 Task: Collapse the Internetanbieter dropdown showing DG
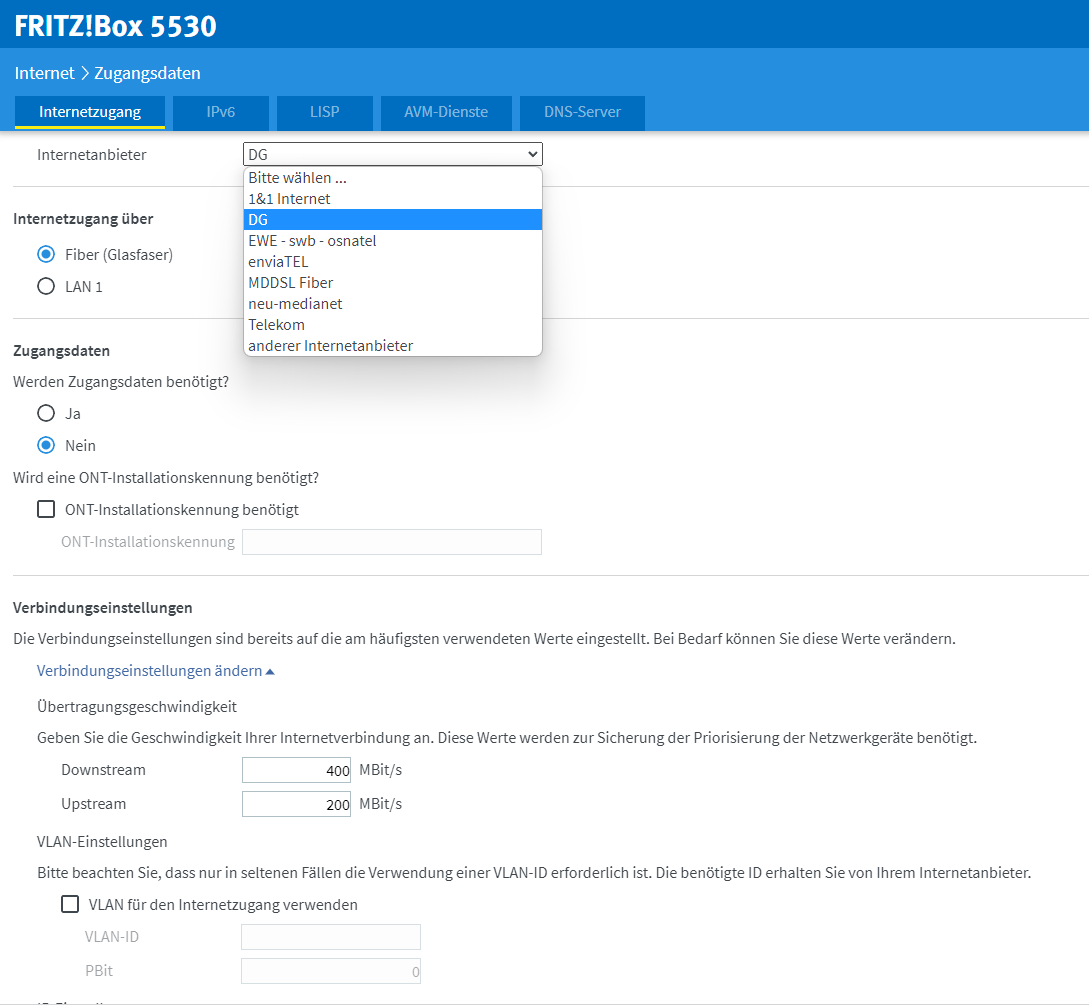click(392, 154)
